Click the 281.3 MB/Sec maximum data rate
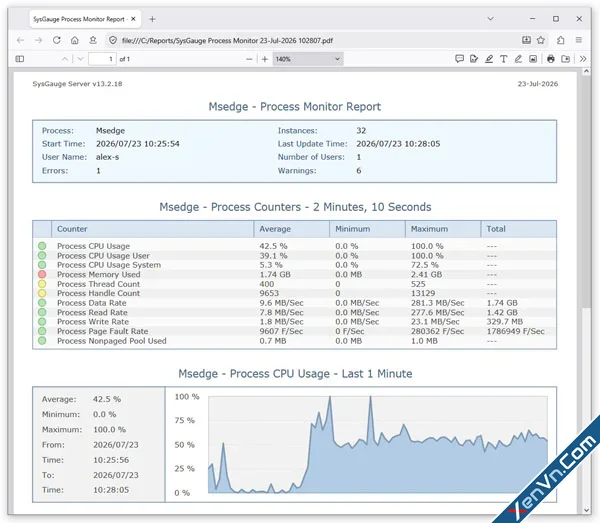Image resolution: width=600 pixels, height=523 pixels. coord(437,303)
